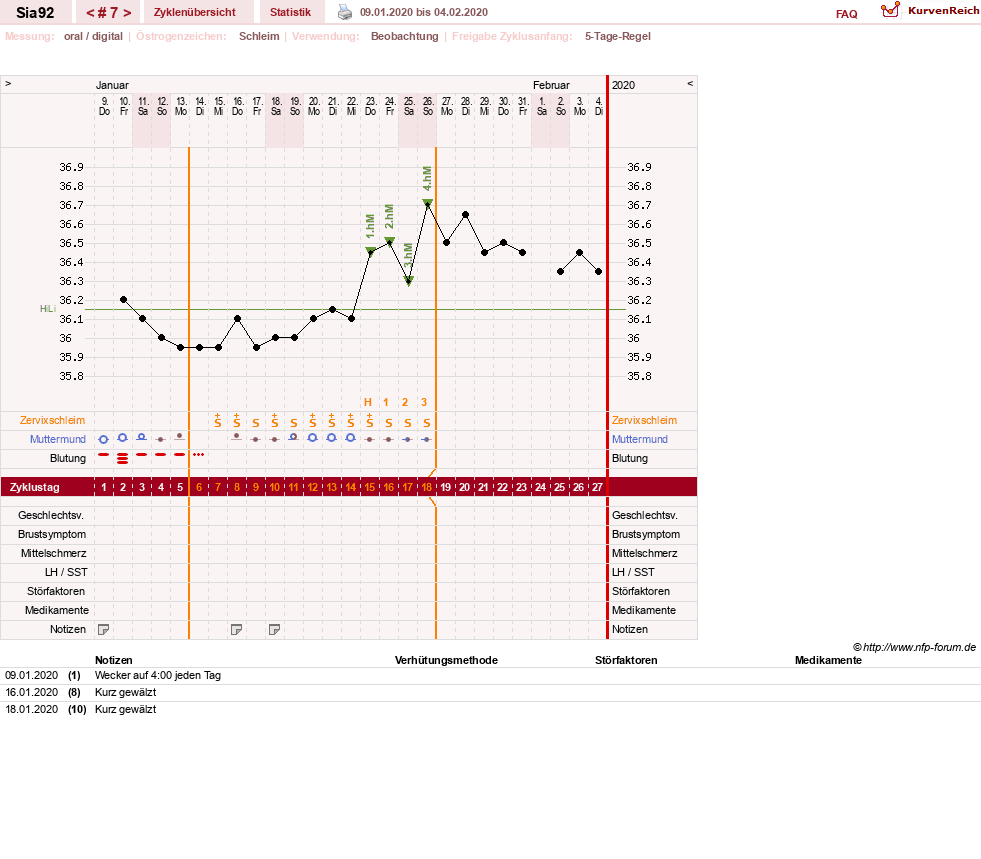Click the 3.hM temperature marker

(409, 281)
